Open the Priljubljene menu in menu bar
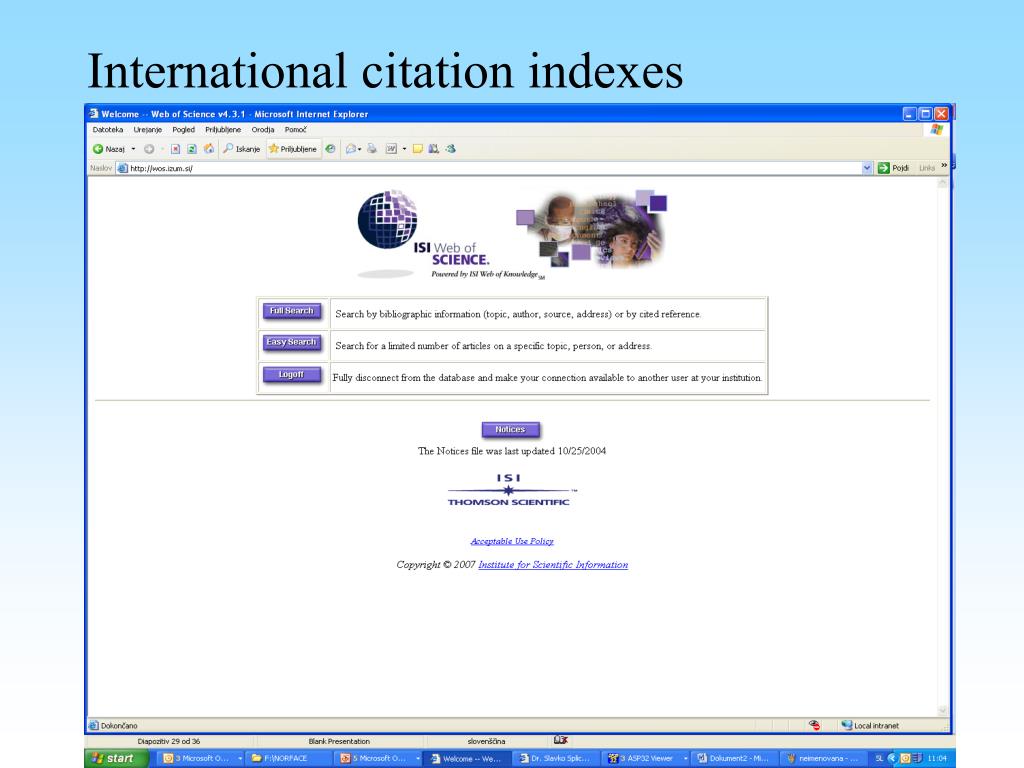1024x768 pixels. coord(223,130)
